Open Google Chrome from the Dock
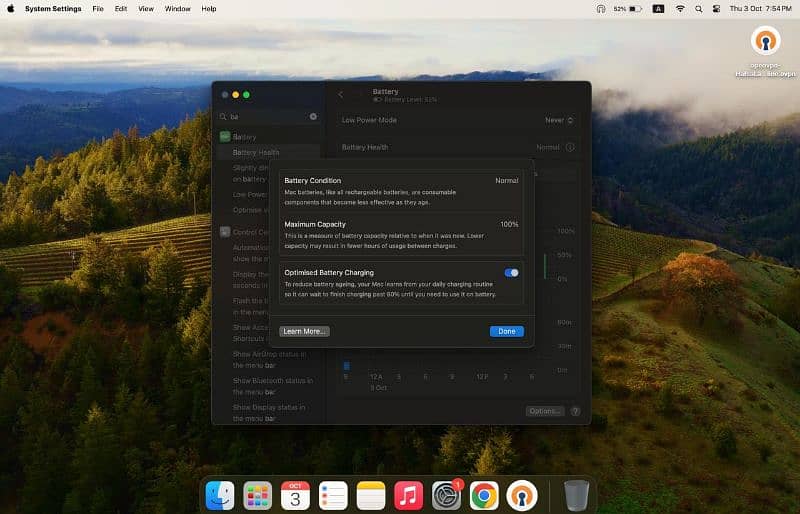 coord(484,495)
